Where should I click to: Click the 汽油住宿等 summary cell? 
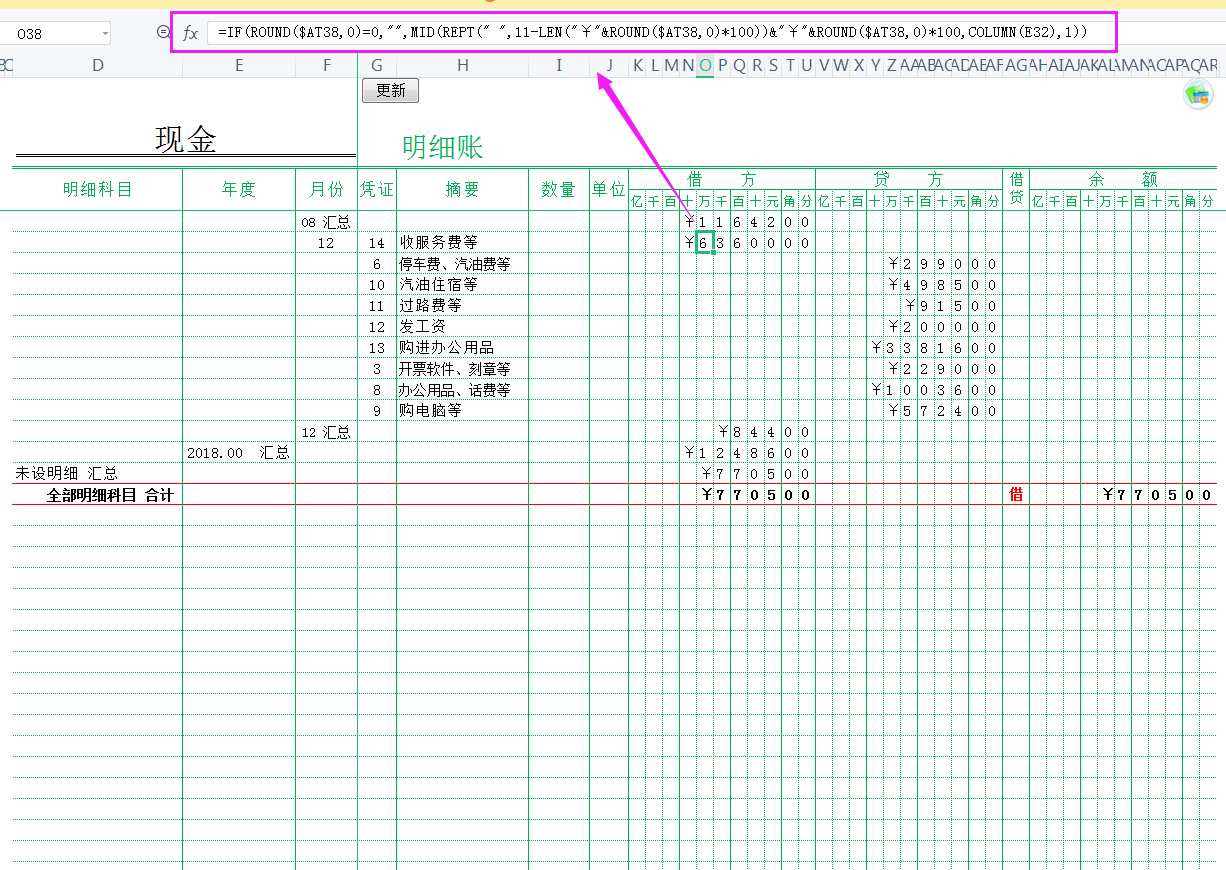click(x=463, y=285)
